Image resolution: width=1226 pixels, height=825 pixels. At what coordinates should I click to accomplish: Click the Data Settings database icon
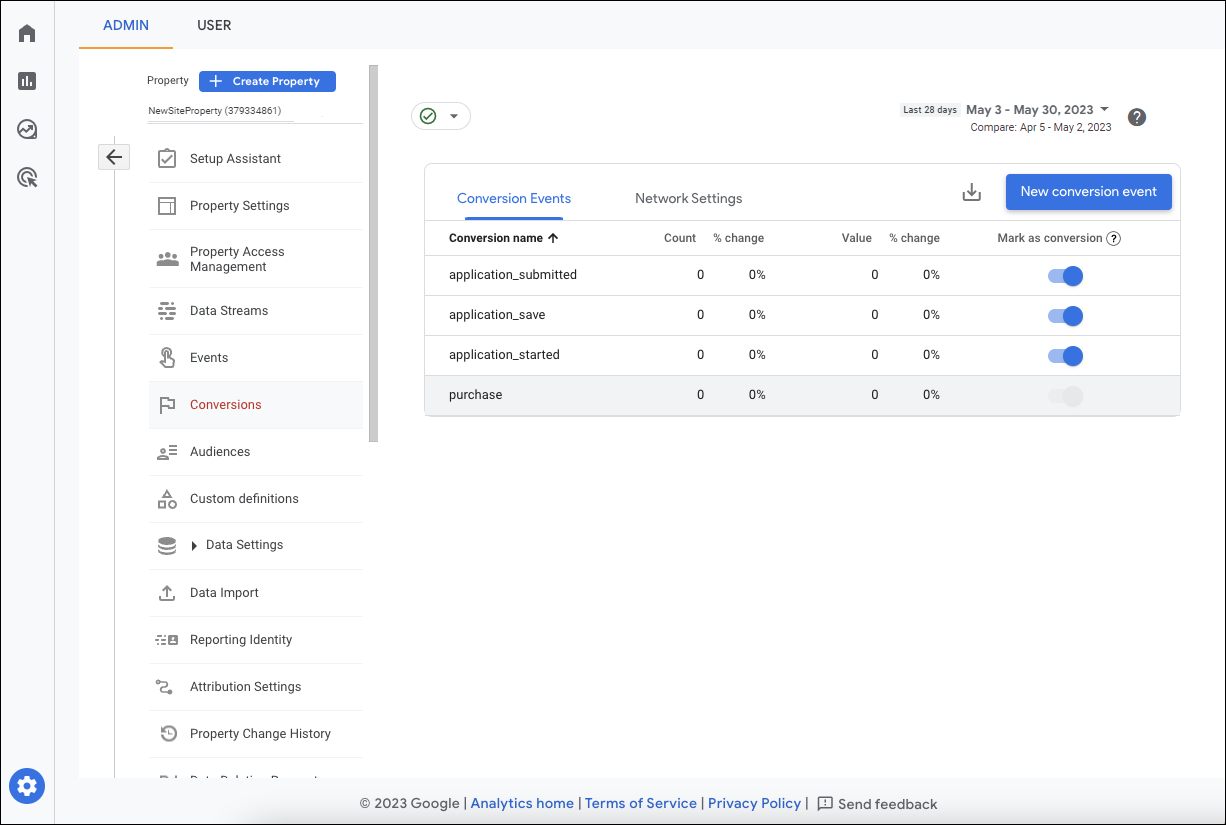[167, 546]
